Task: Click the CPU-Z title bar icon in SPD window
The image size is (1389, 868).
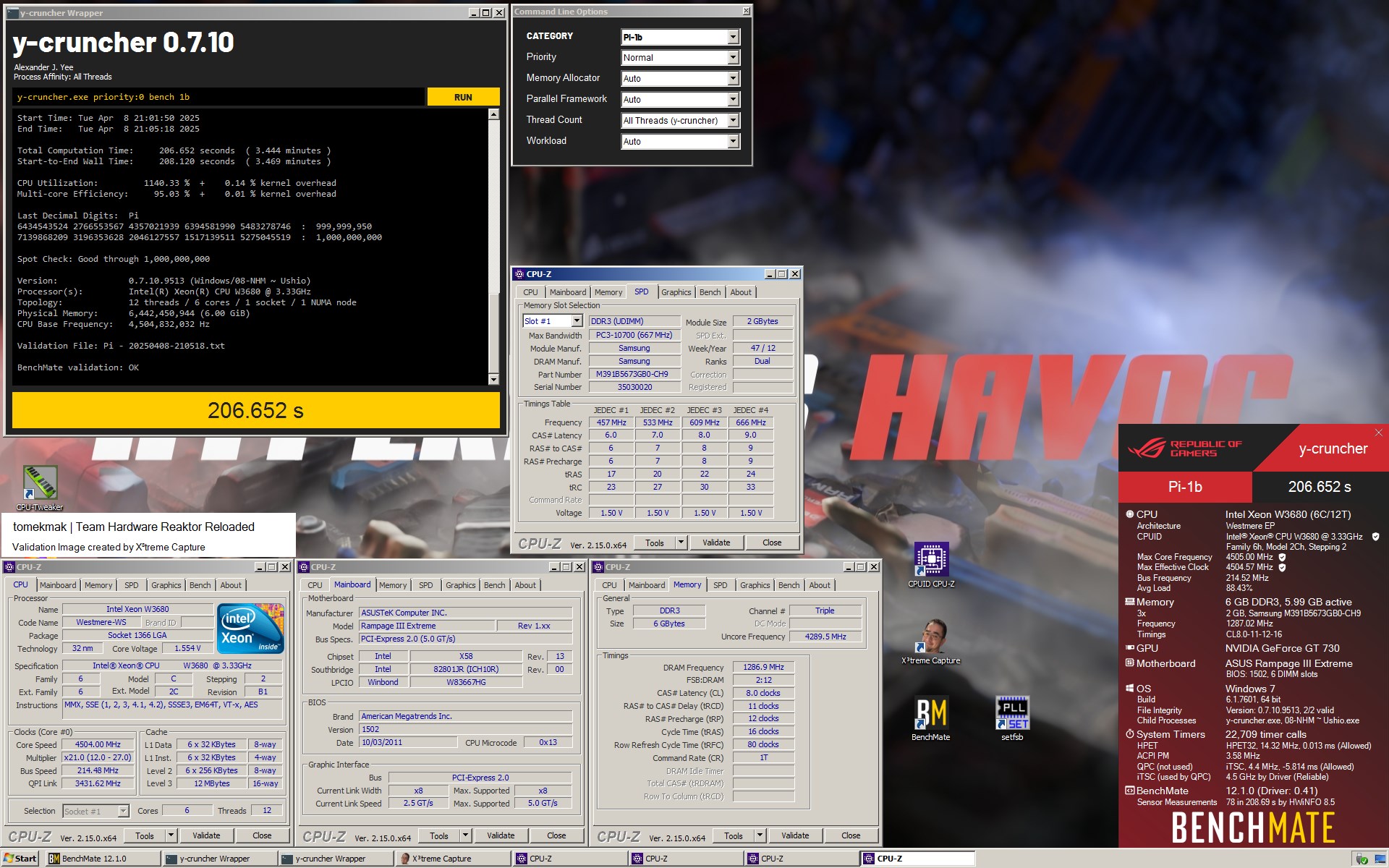Action: pyautogui.click(x=519, y=274)
